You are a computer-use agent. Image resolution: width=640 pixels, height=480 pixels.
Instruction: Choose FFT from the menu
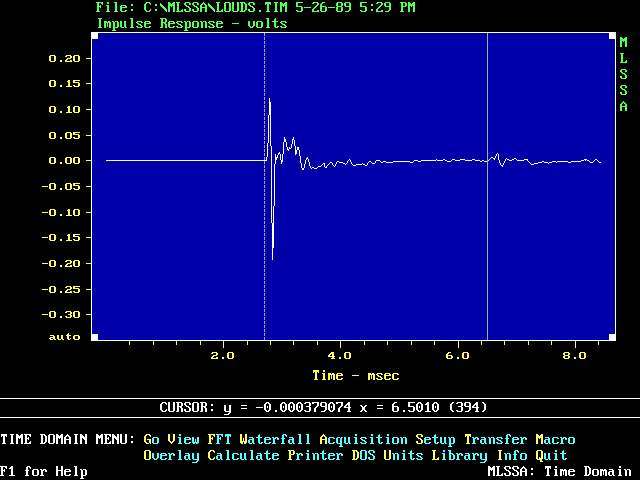click(220, 440)
